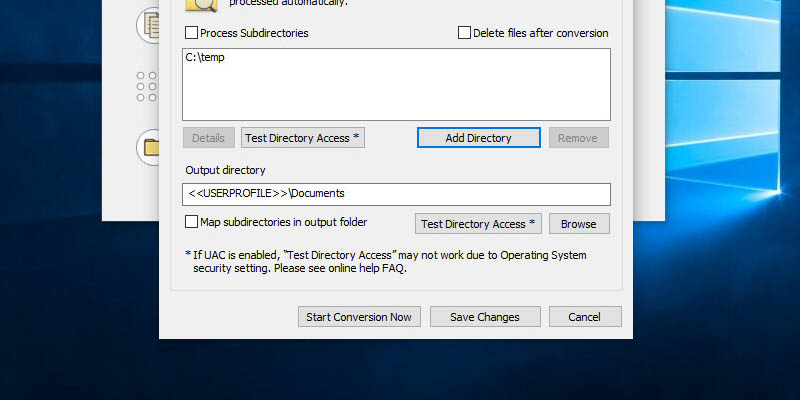Click the Output directory text field
This screenshot has height=400, width=800.
[396, 194]
